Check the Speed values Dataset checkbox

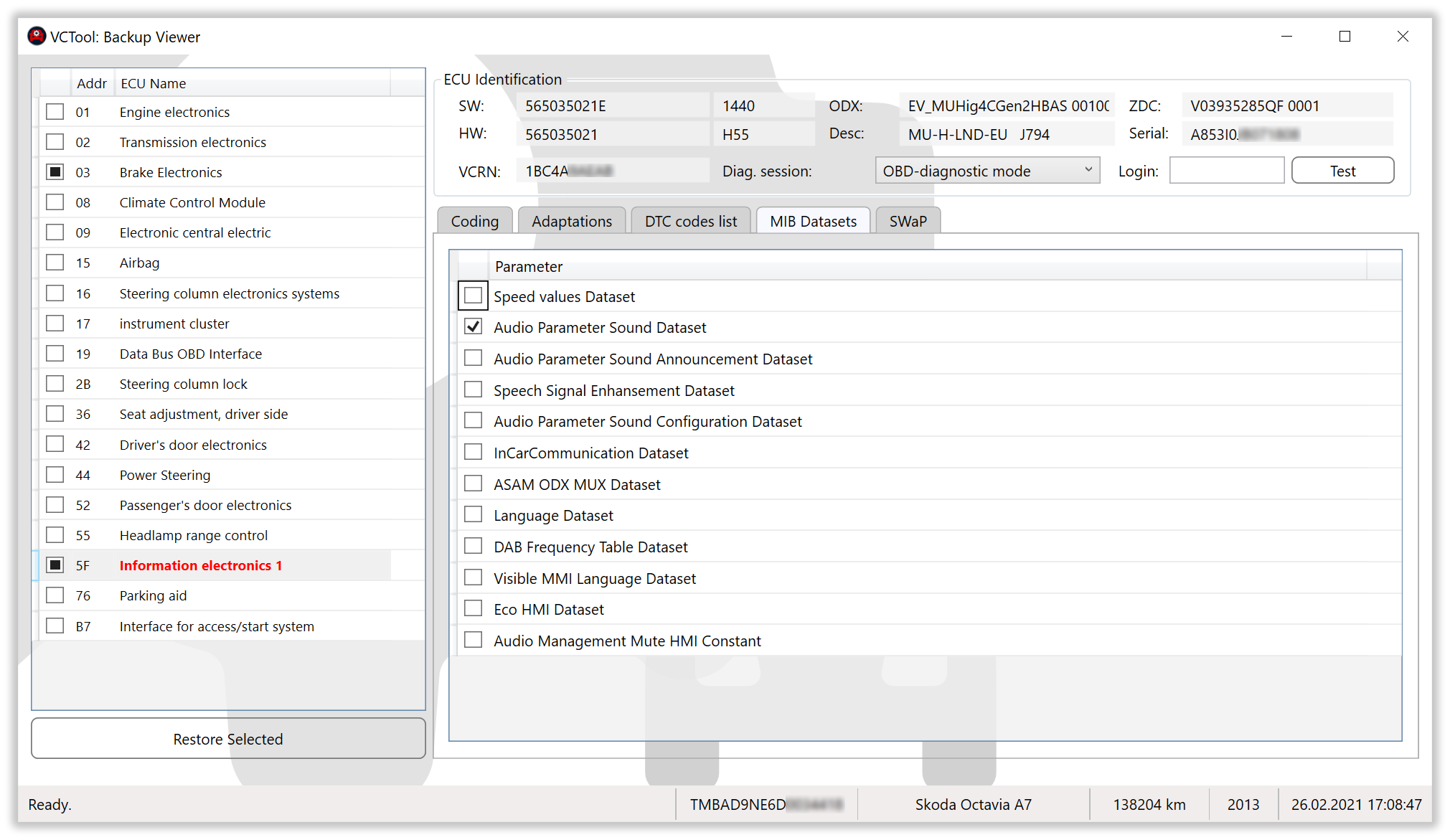pos(473,296)
